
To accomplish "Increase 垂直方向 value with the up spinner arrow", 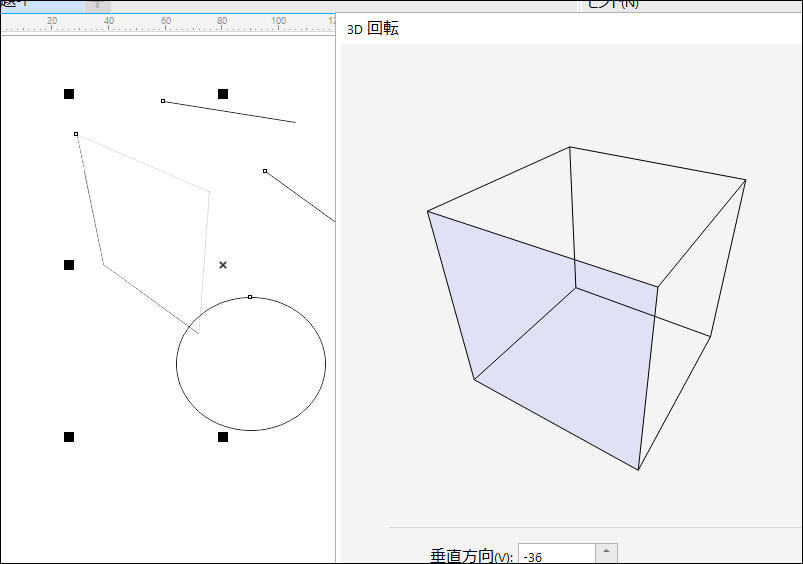I will tap(606, 551).
